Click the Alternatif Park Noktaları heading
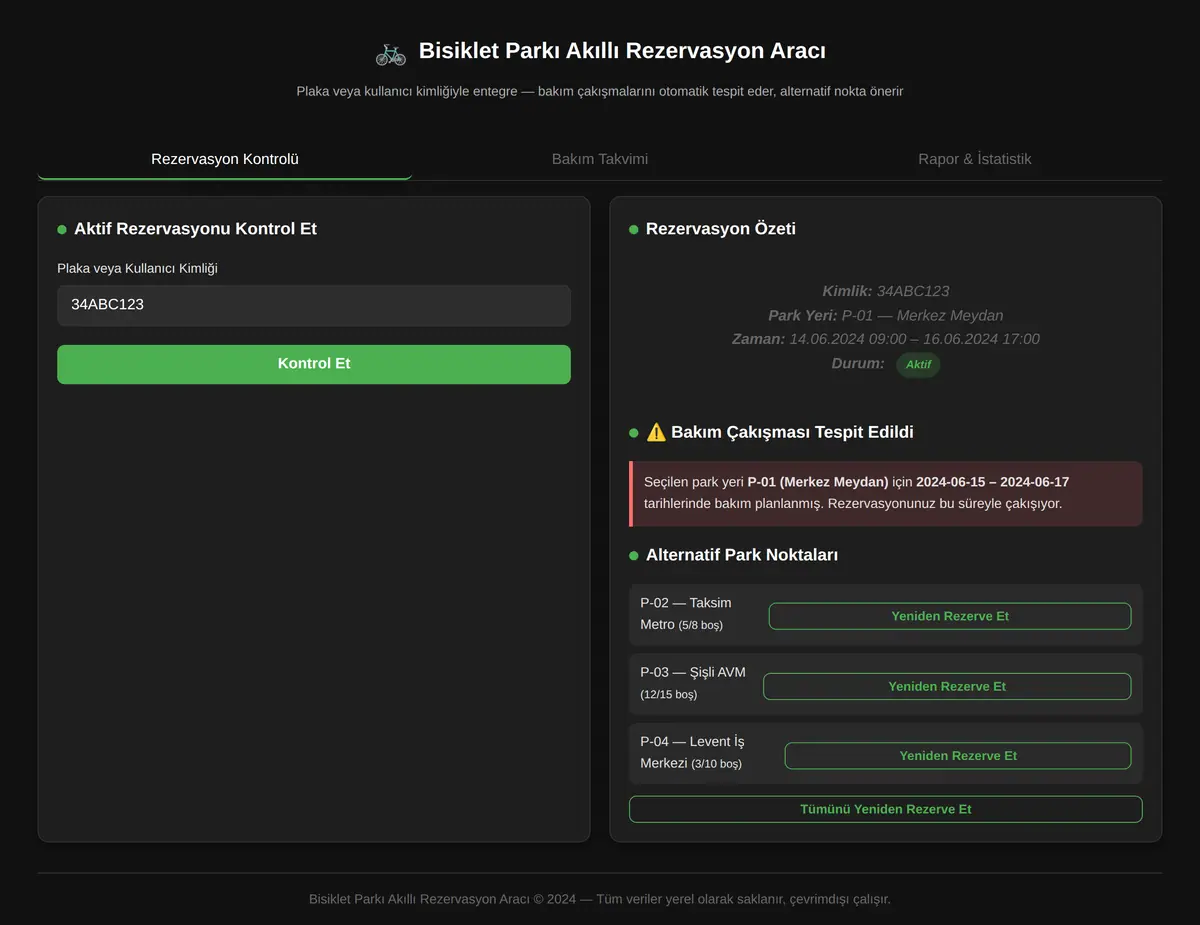The height and width of the screenshot is (925, 1200). point(742,555)
